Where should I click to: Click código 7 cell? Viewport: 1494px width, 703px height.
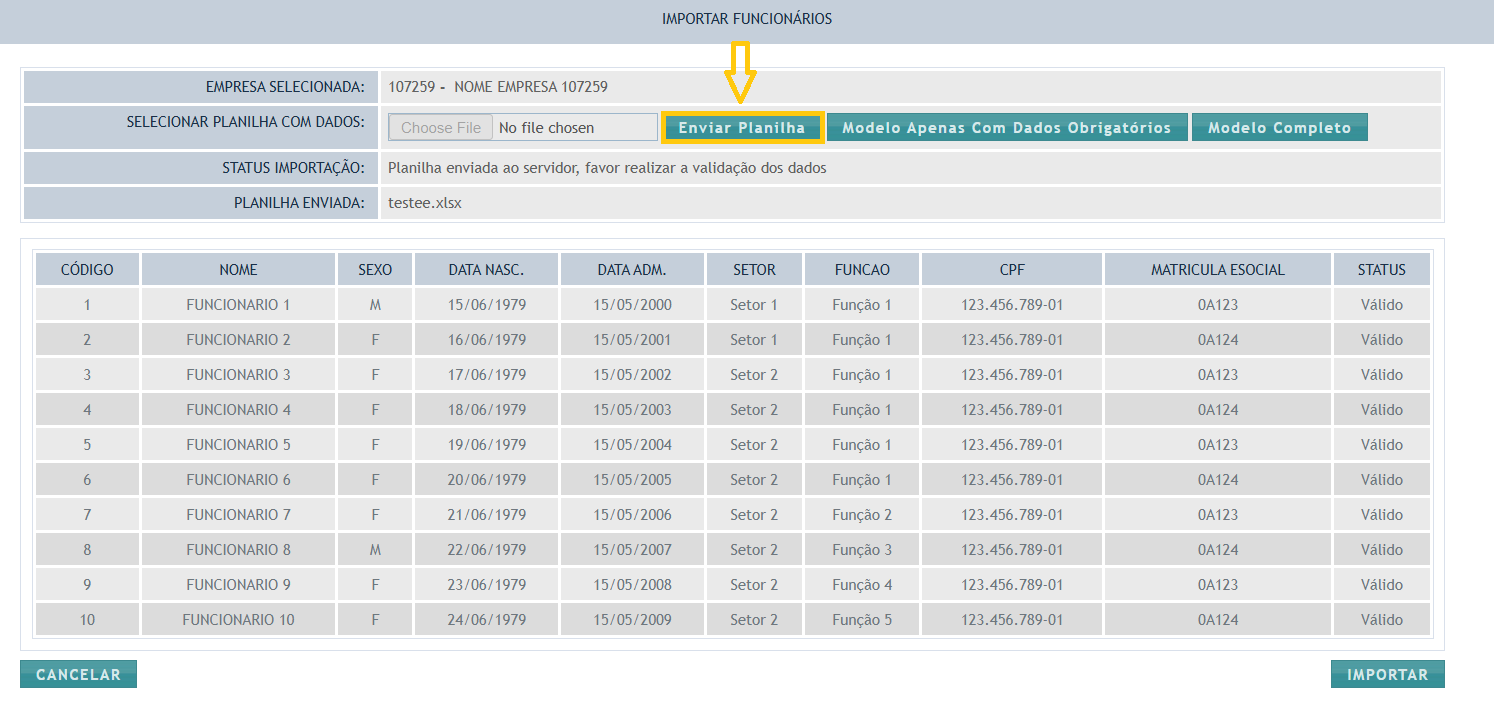point(87,515)
